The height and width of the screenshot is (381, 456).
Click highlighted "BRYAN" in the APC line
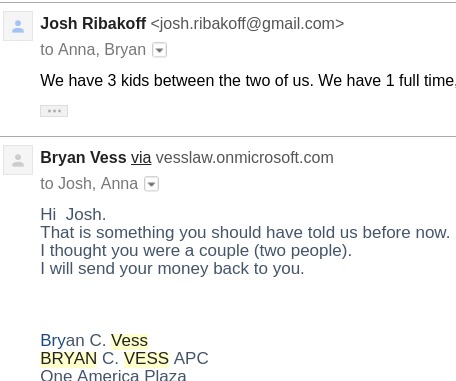tap(68, 359)
